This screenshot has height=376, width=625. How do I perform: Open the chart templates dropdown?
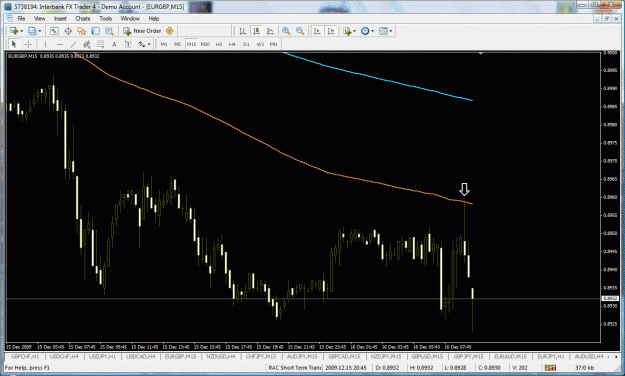click(385, 31)
